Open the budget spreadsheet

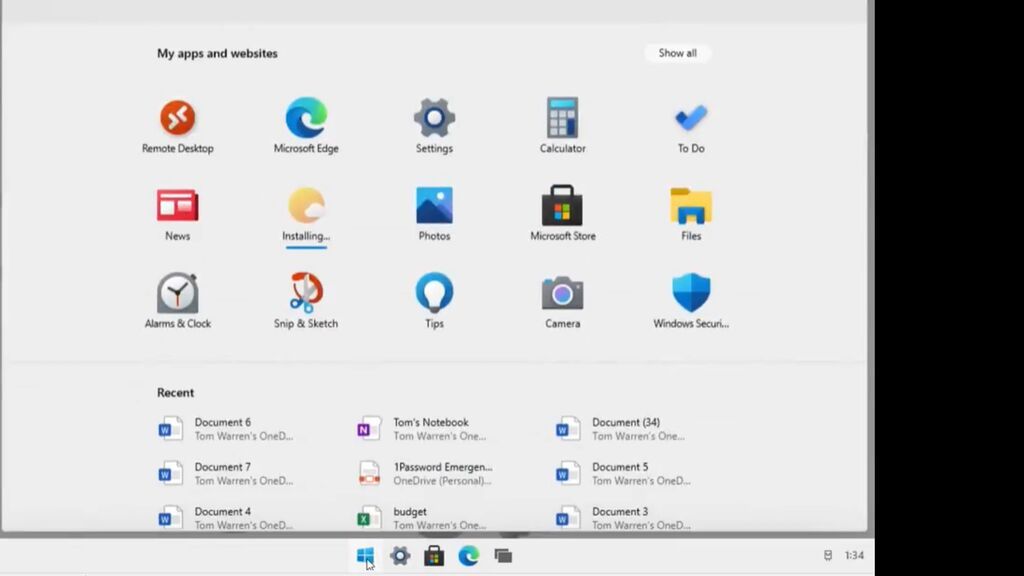[422, 518]
